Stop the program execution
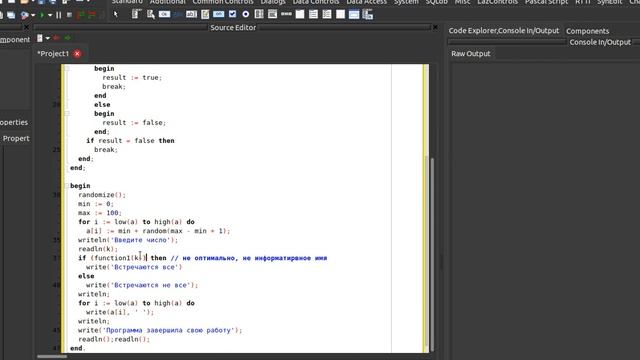640x360 pixels. 69,15
